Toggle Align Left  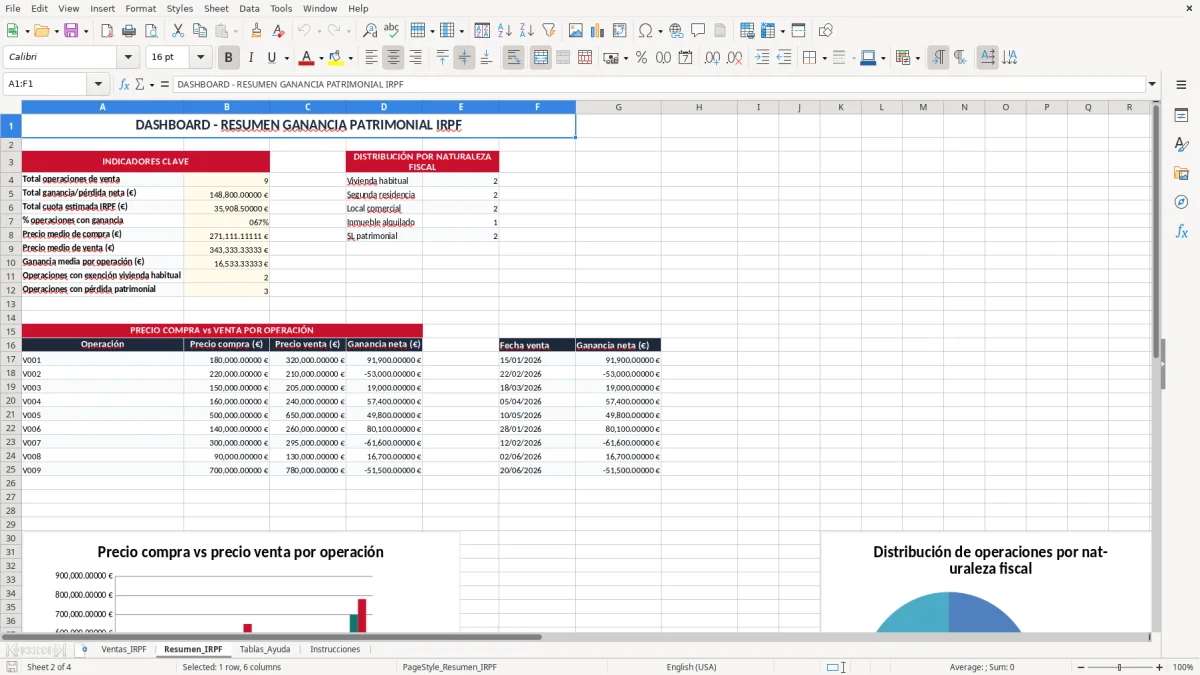click(371, 58)
